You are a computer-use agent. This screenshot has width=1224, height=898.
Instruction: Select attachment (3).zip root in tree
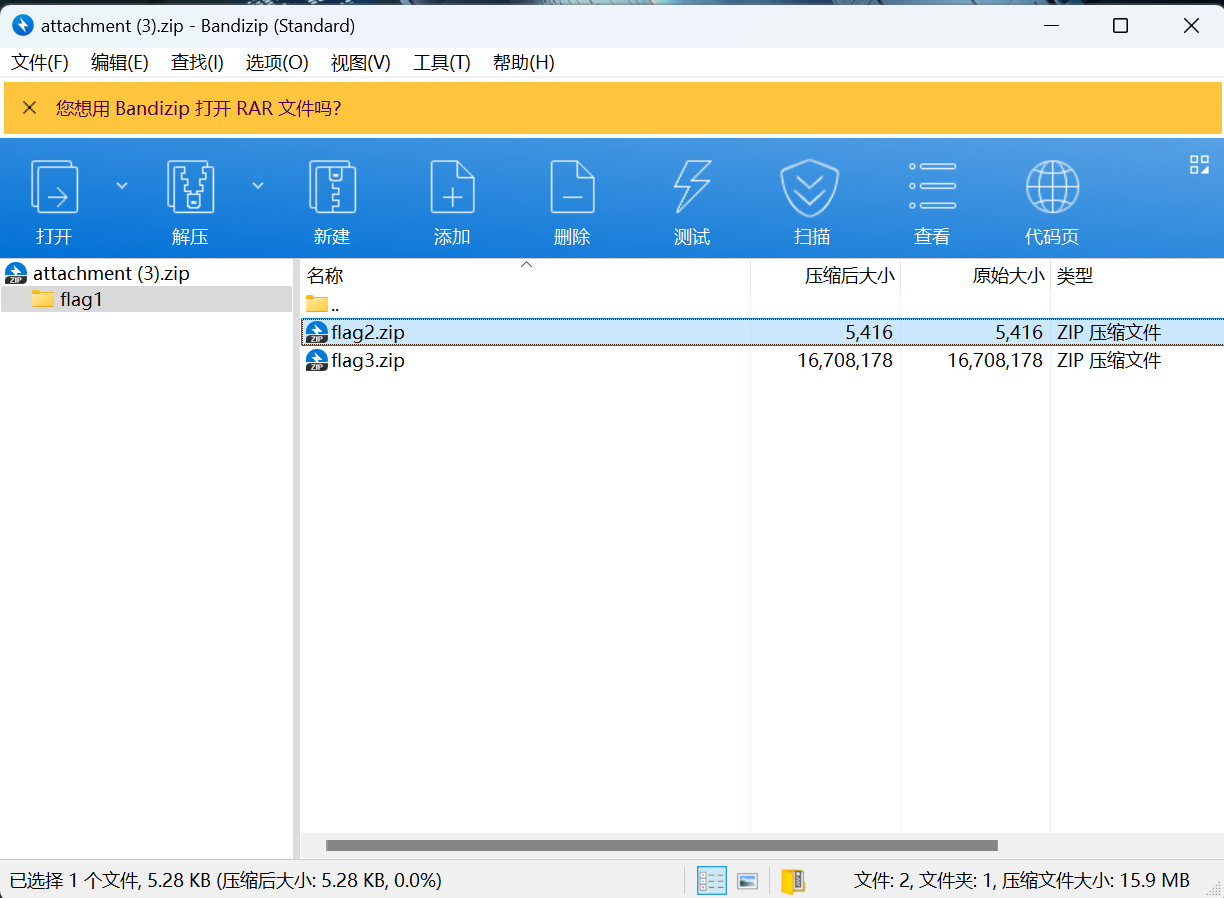pyautogui.click(x=111, y=273)
